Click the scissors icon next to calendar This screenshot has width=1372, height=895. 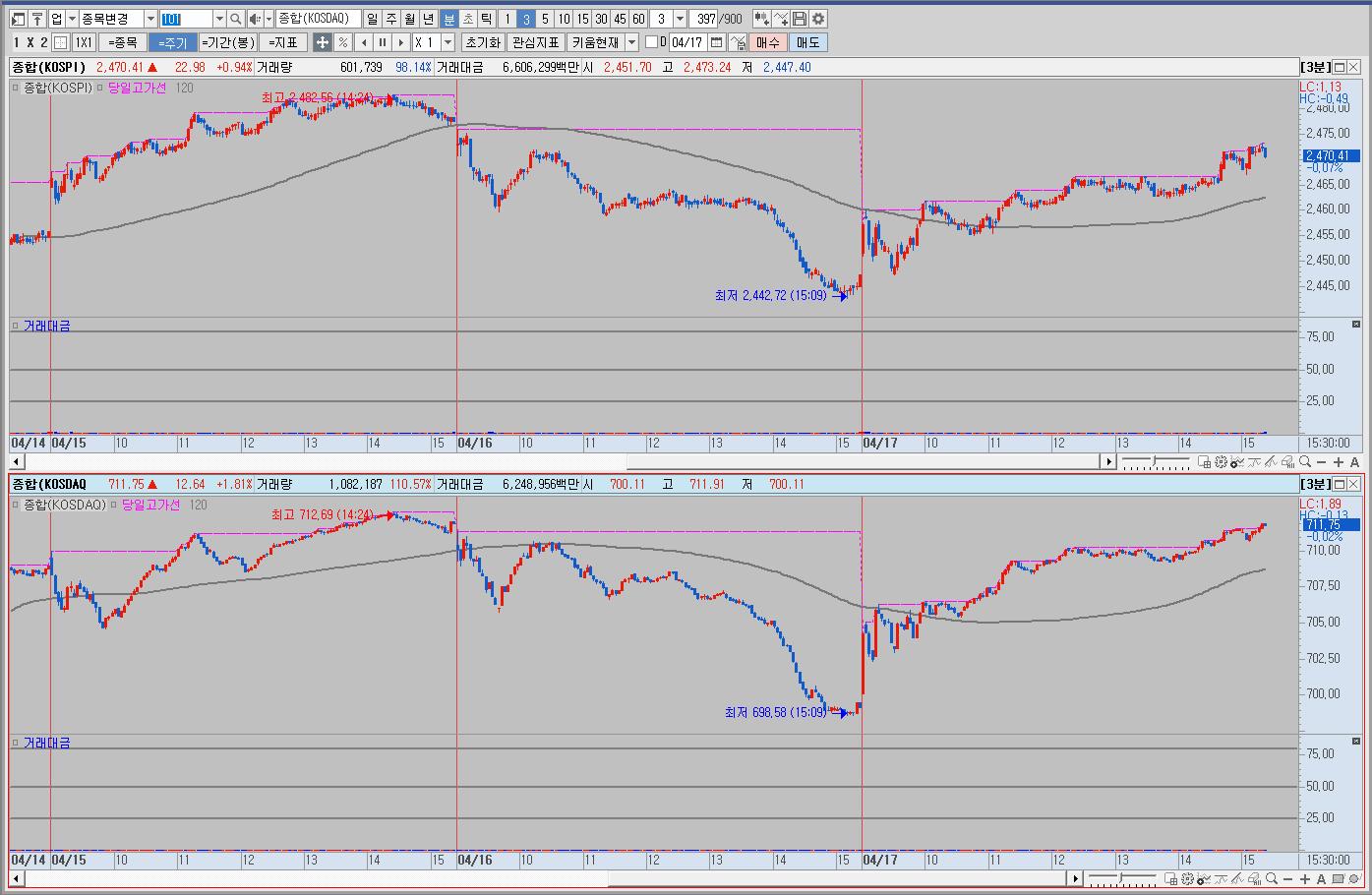[738, 42]
